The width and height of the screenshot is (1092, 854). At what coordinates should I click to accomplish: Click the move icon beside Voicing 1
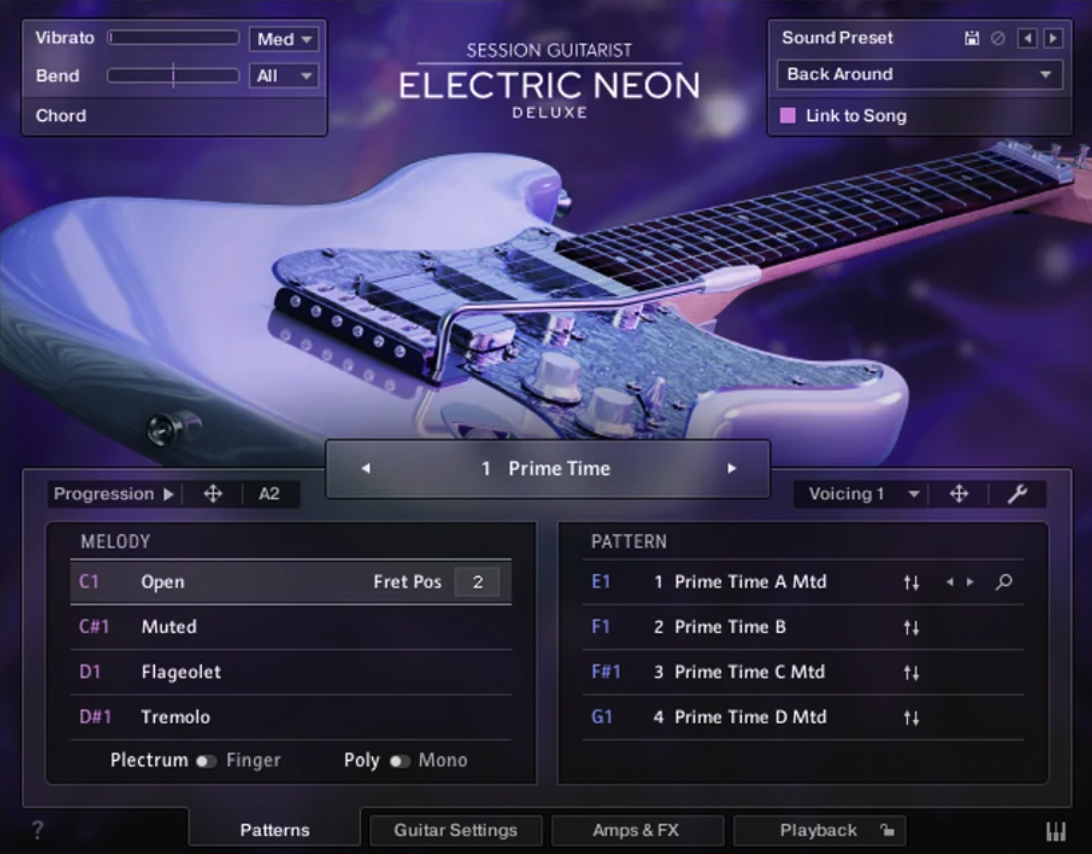coord(959,494)
